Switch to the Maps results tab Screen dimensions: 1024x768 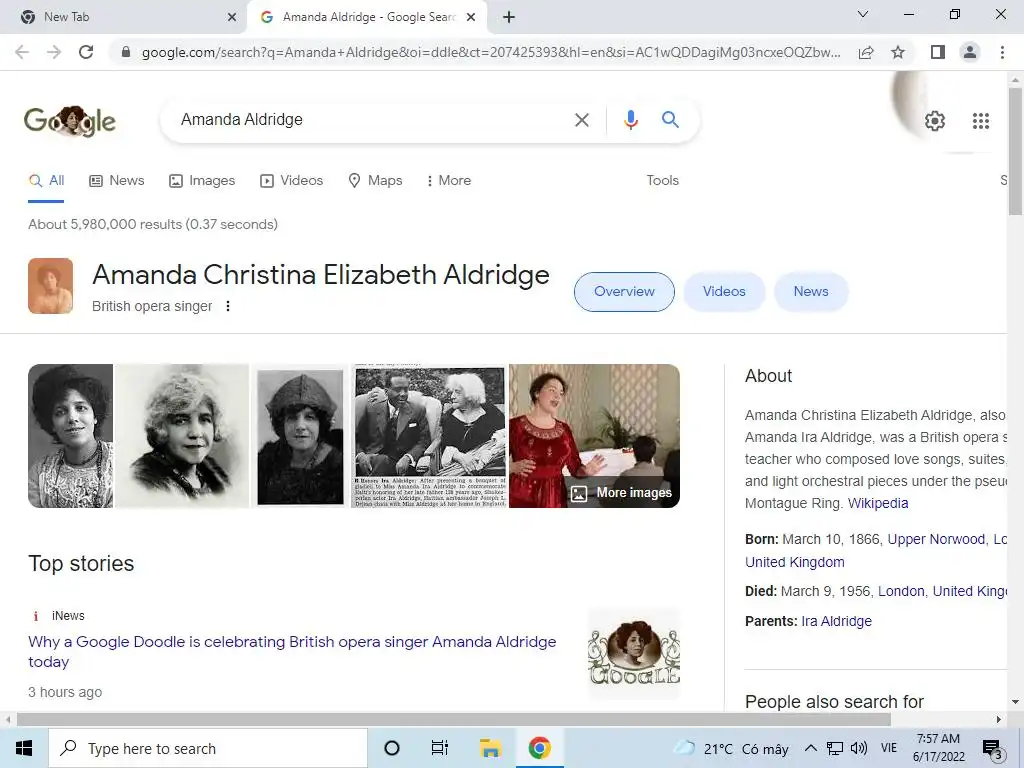tap(376, 181)
